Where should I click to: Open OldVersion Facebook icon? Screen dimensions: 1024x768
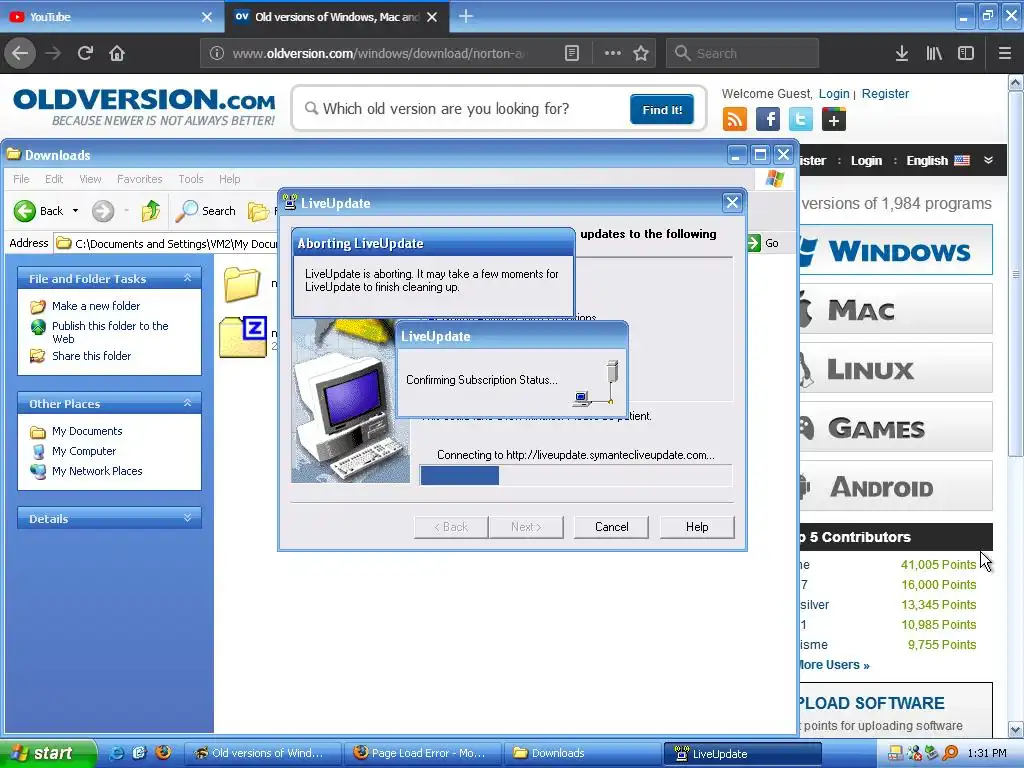pyautogui.click(x=768, y=120)
